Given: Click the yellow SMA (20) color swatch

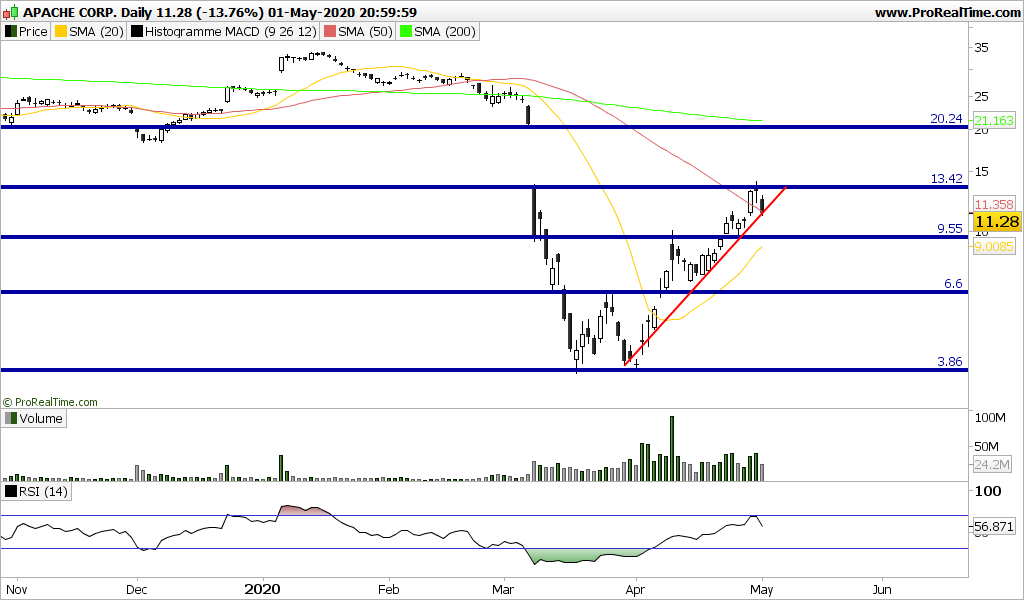Looking at the screenshot, I should click(61, 31).
